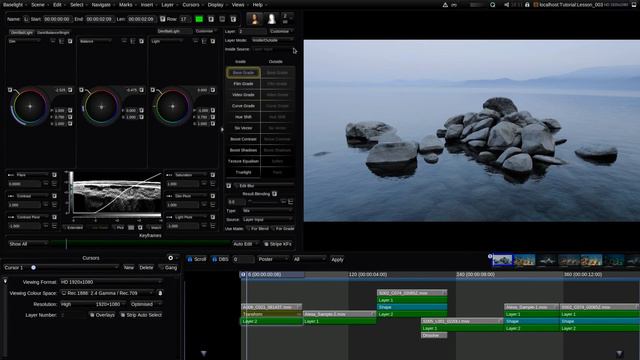Open the Customise dropdown above colour wheels
This screenshot has height=360, width=640.
coord(205,31)
